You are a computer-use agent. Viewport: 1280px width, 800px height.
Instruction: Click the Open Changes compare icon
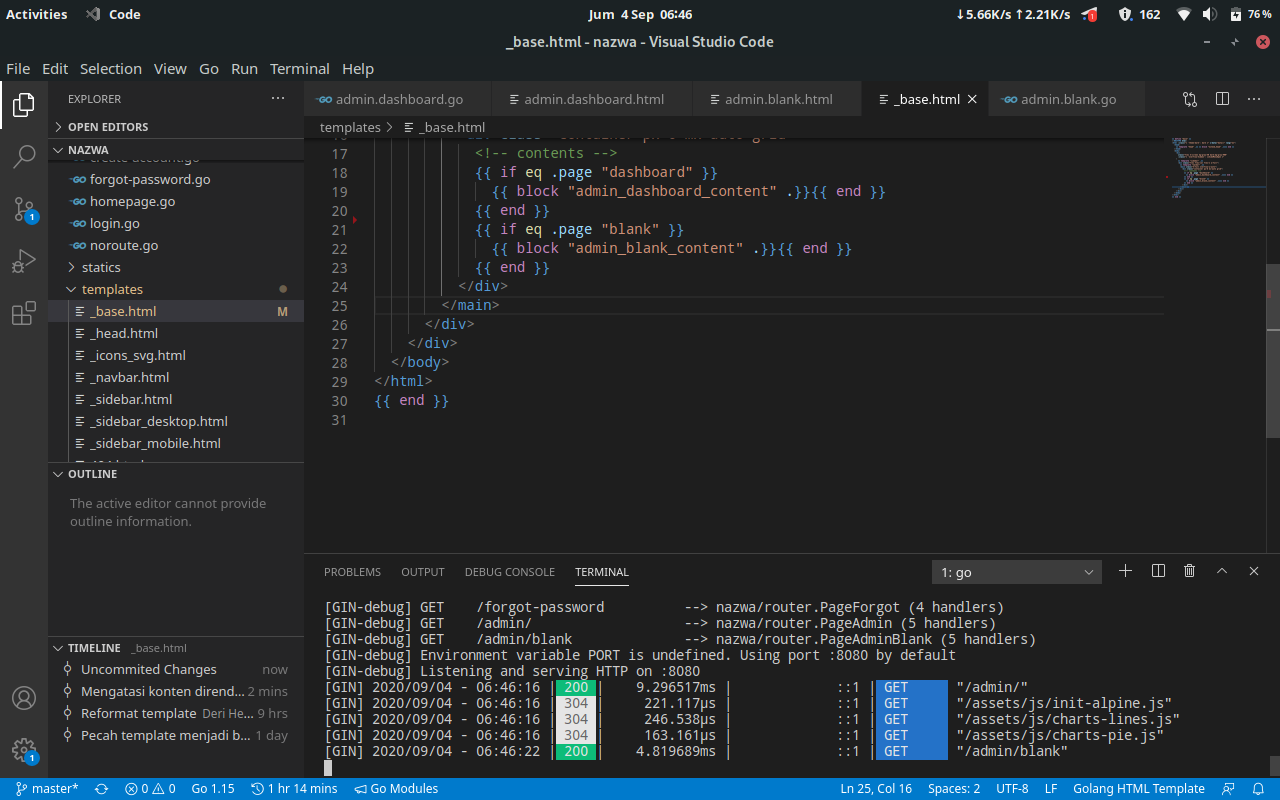coord(1189,99)
